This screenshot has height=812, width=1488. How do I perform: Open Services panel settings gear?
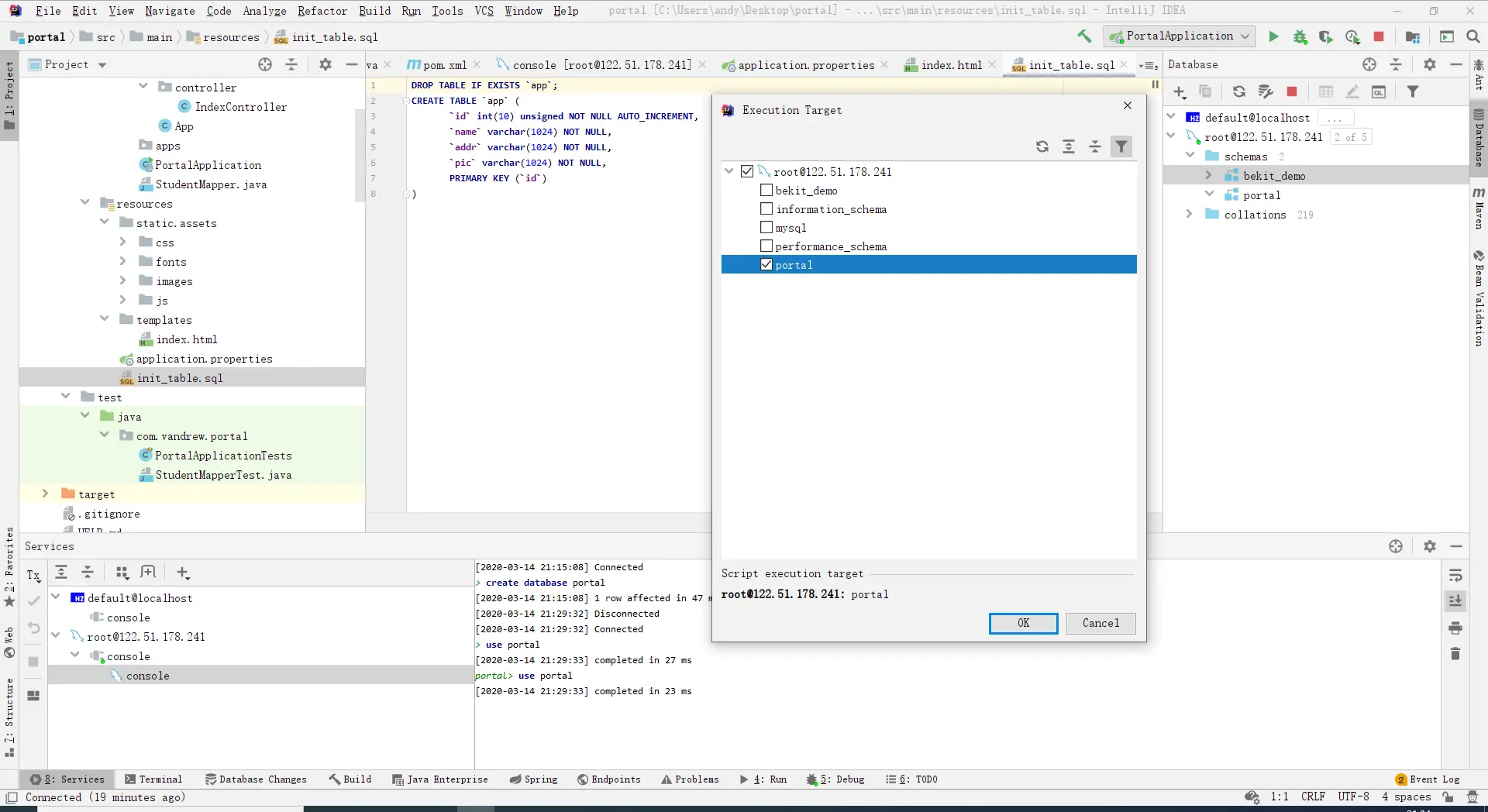click(1430, 546)
